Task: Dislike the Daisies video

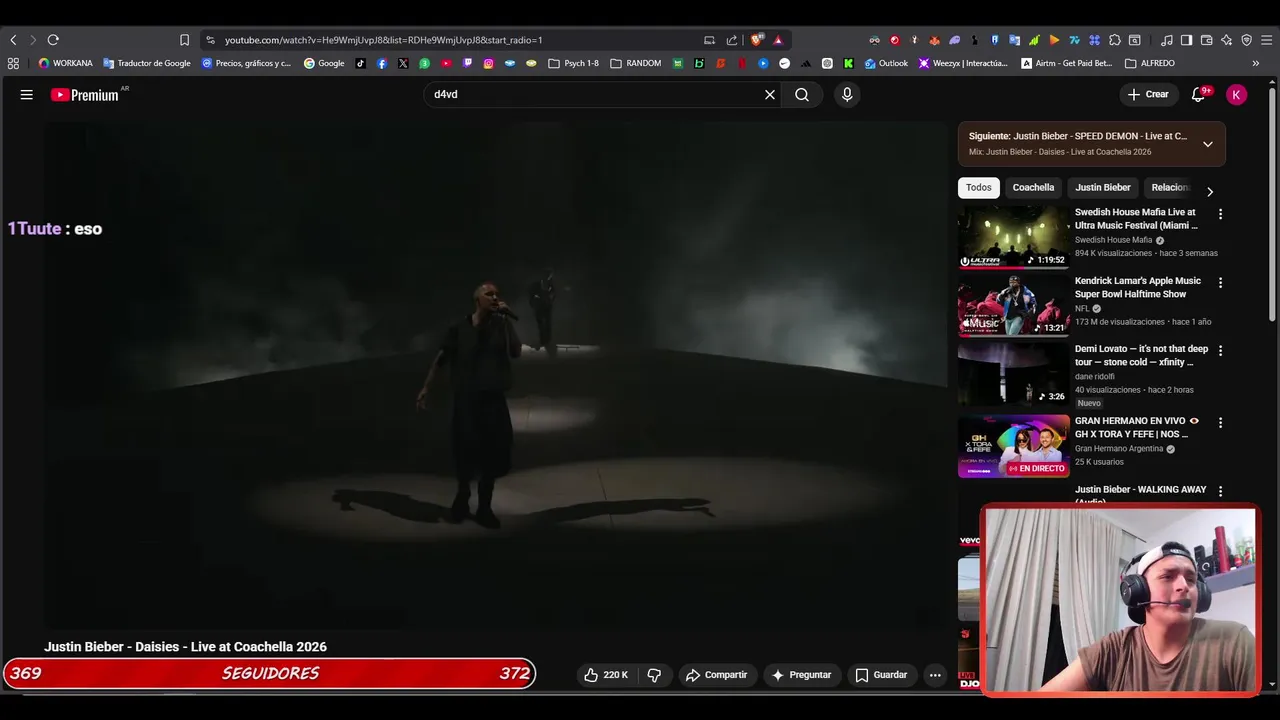Action: pos(654,675)
